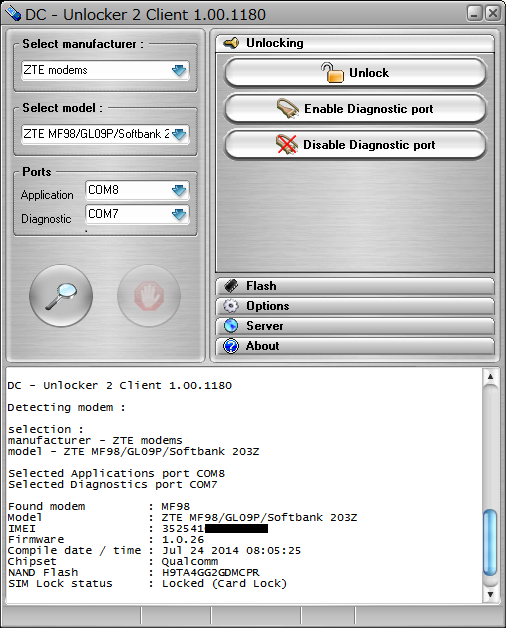Screen dimensions: 506x628
Task: Click the open padlock icon on Unlock
Action: coord(332,72)
